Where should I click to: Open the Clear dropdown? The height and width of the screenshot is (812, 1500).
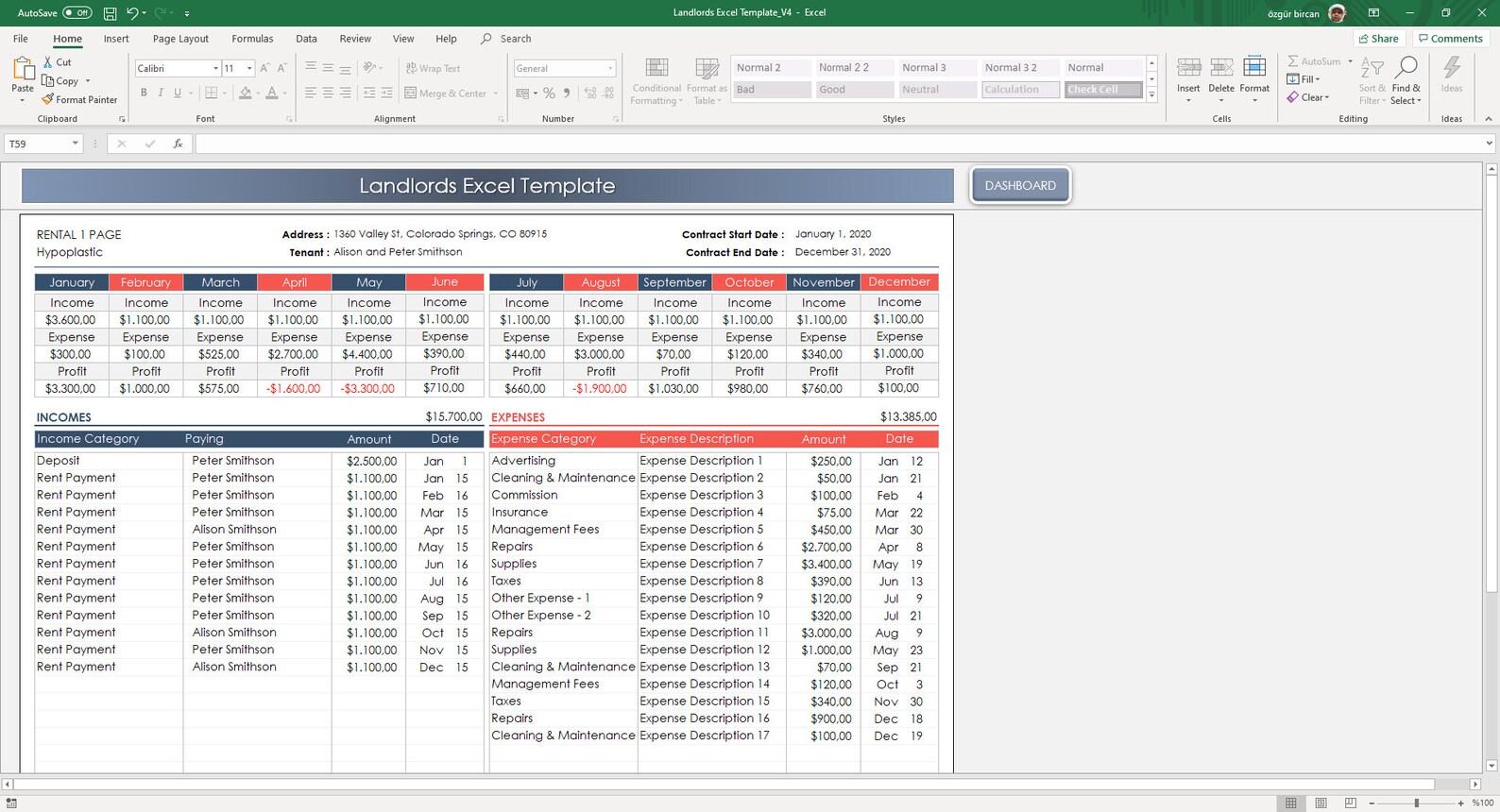click(1308, 97)
